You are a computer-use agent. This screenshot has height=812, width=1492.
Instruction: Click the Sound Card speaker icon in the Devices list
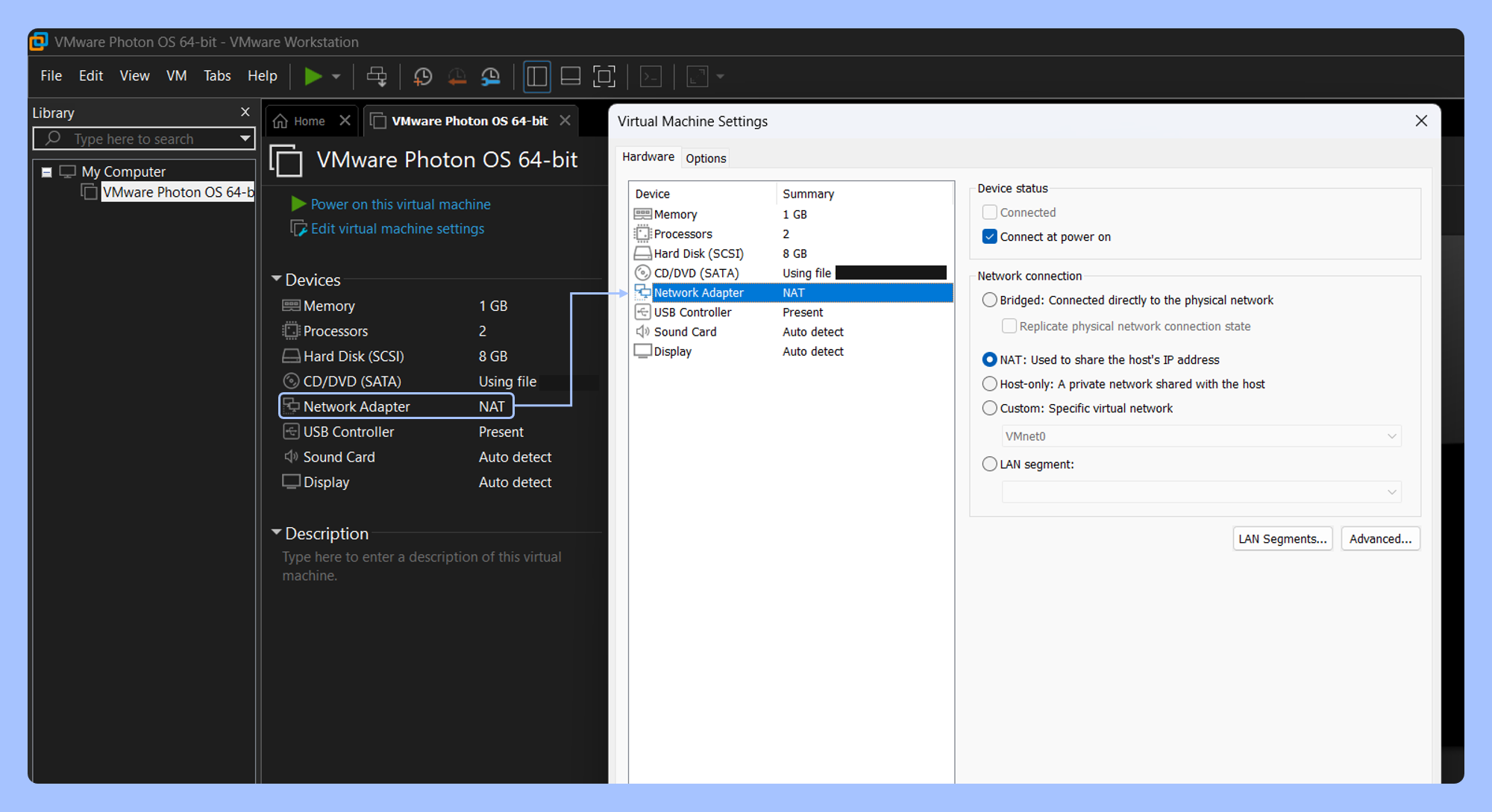[x=291, y=457]
